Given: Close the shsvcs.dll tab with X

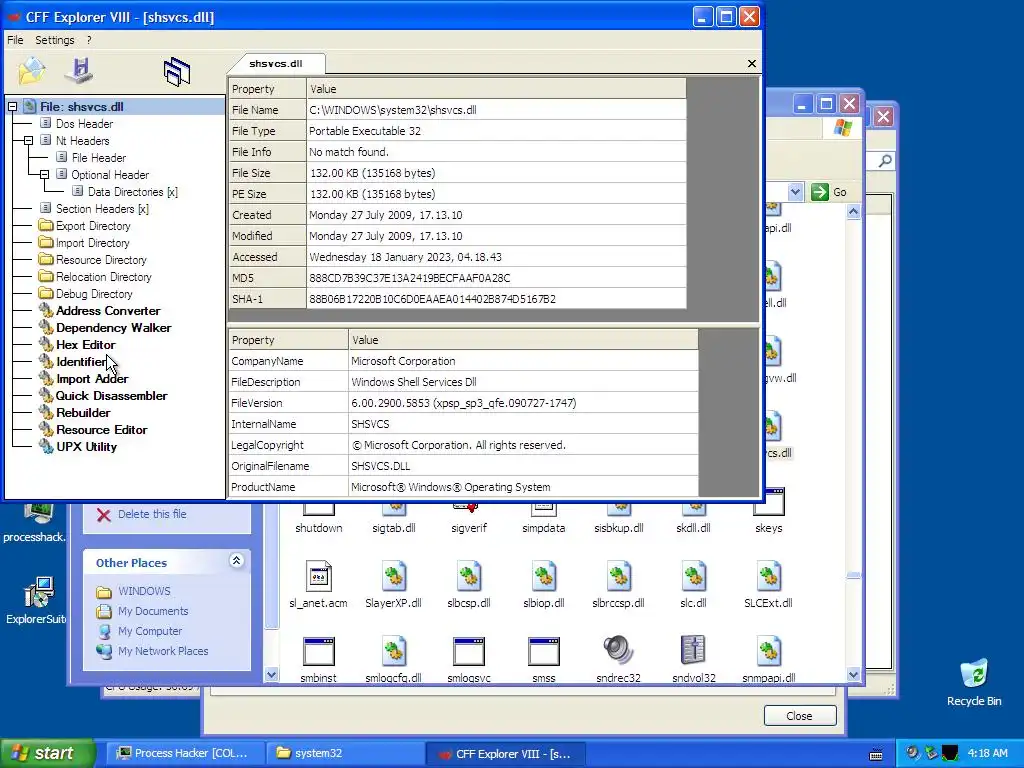Looking at the screenshot, I should (x=752, y=63).
